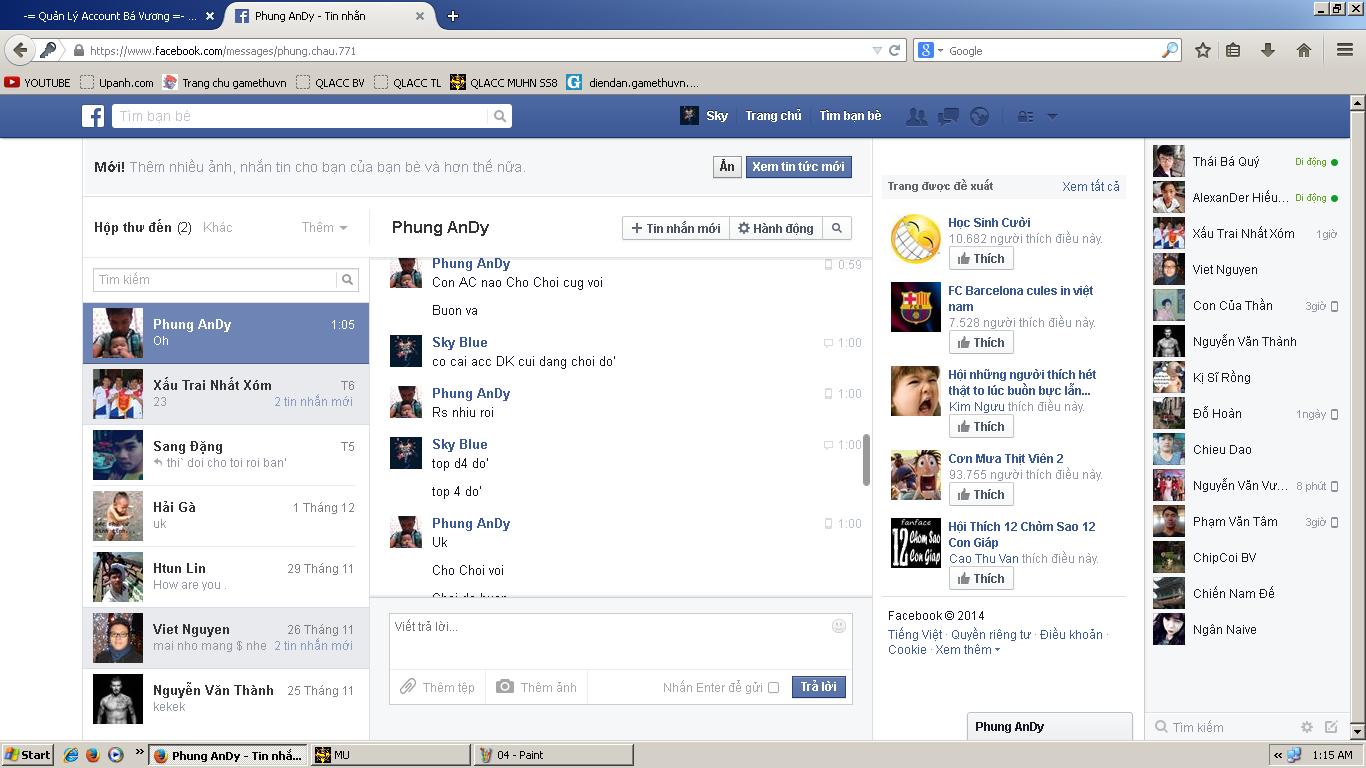Click Trang chủ in Facebook header
This screenshot has height=768, width=1366.
click(x=773, y=116)
